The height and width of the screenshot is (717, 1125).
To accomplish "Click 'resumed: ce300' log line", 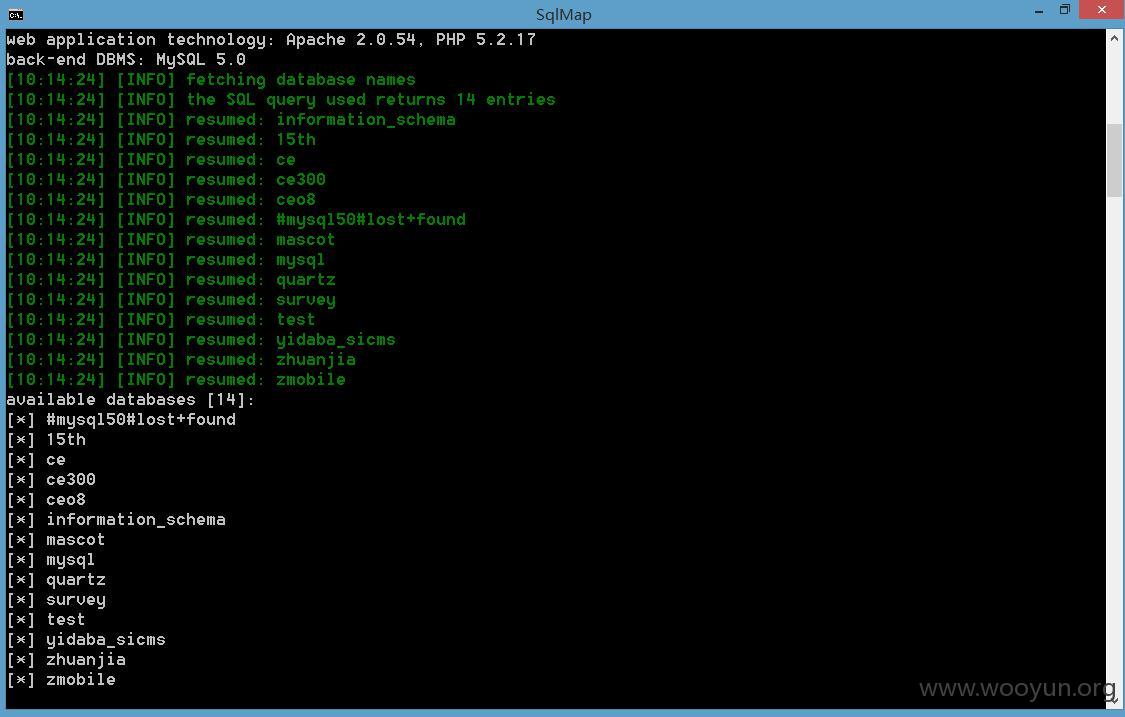I will pos(166,180).
